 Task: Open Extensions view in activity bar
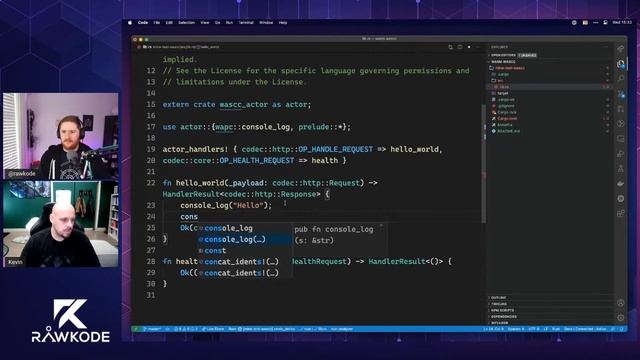[x=621, y=213]
